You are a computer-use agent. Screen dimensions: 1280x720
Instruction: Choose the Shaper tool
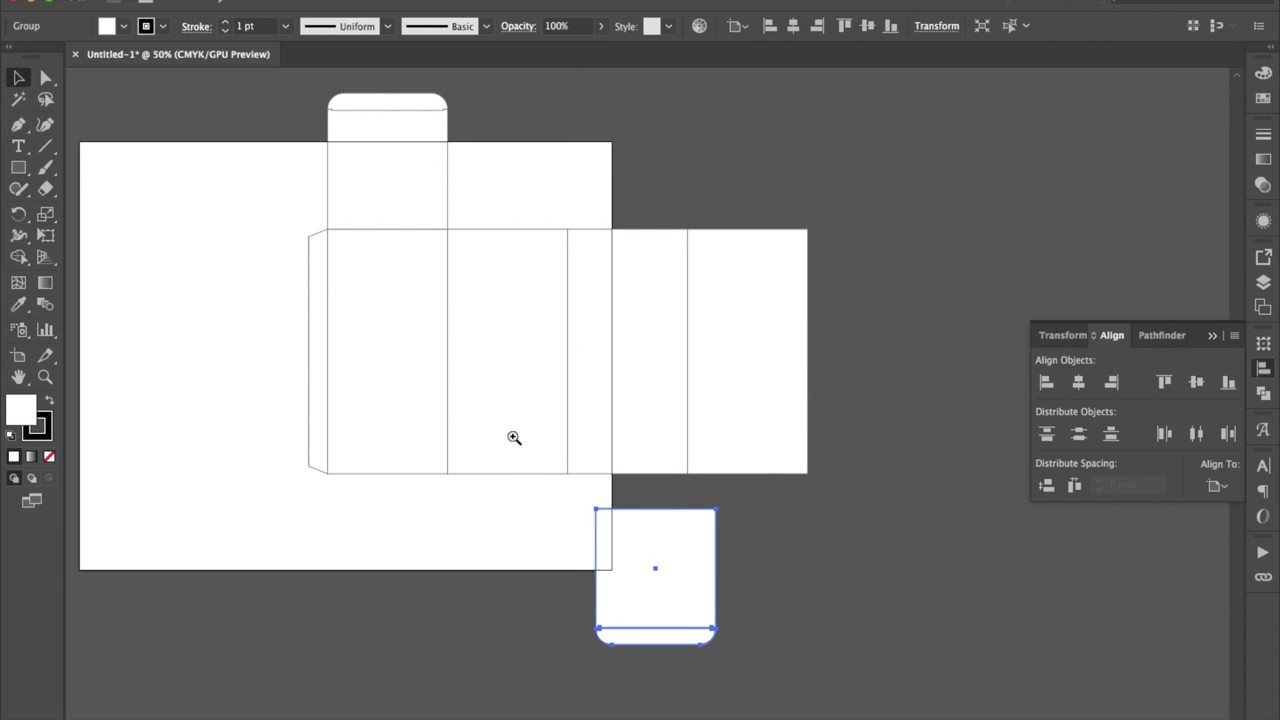pyautogui.click(x=19, y=189)
